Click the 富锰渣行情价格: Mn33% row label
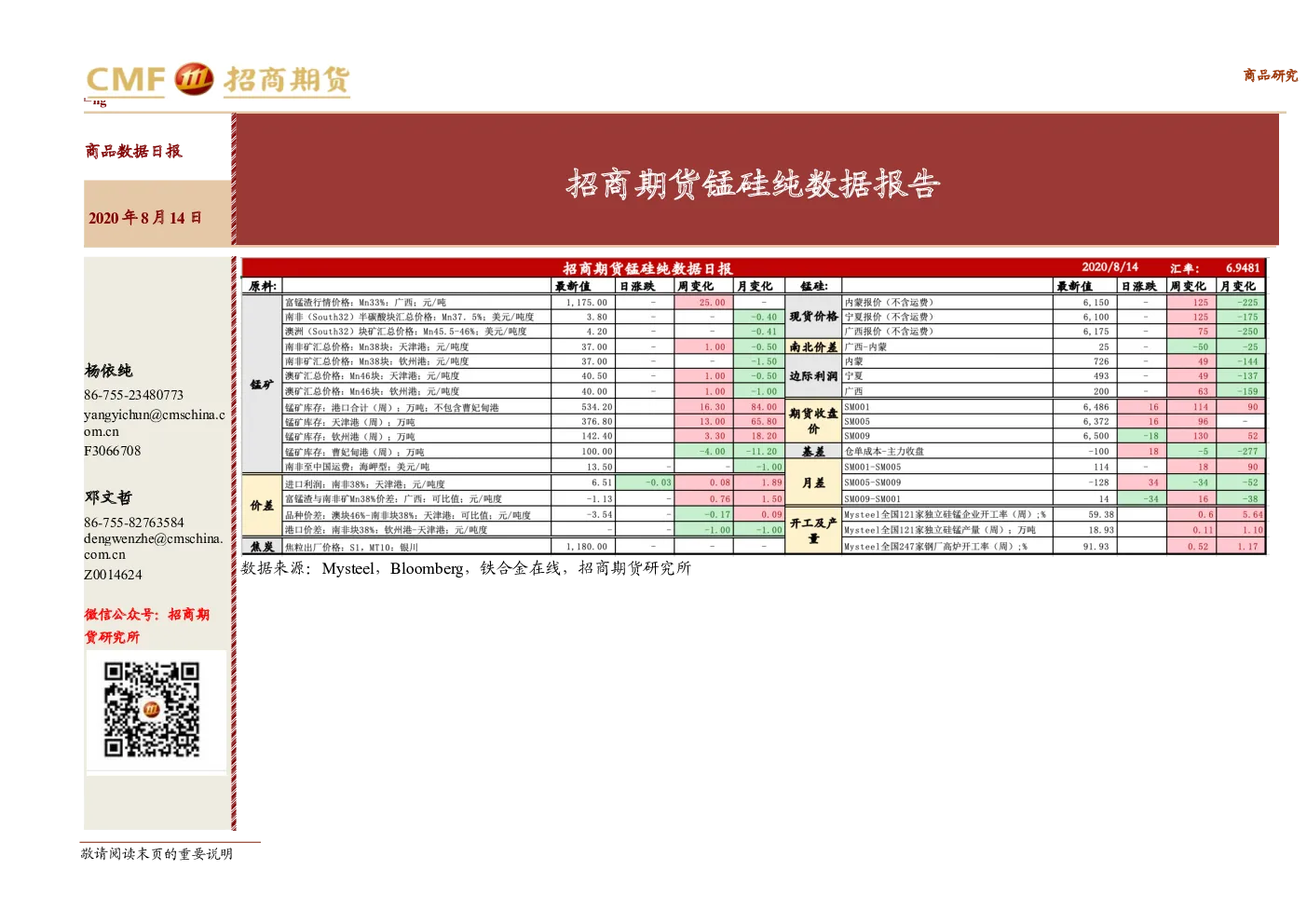Viewport: 1307px width, 924px height. [365, 303]
